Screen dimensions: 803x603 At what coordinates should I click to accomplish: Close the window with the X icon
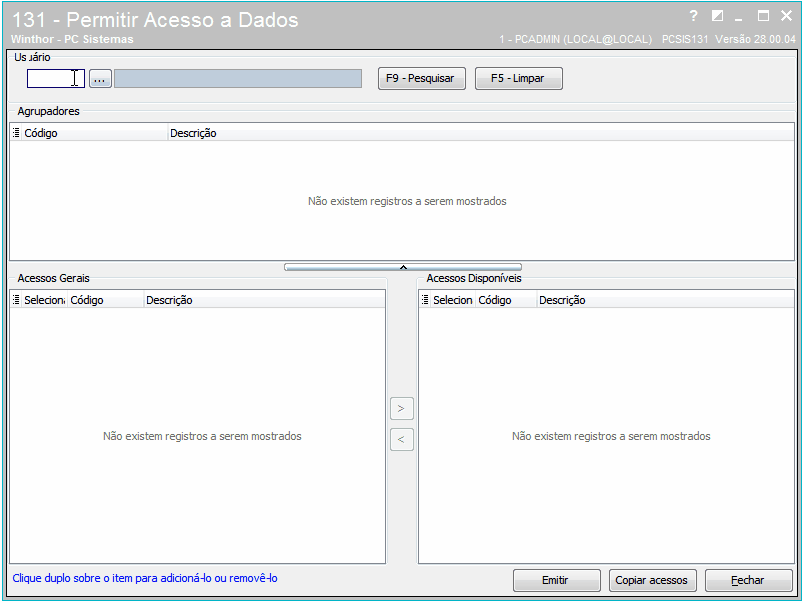[x=787, y=16]
